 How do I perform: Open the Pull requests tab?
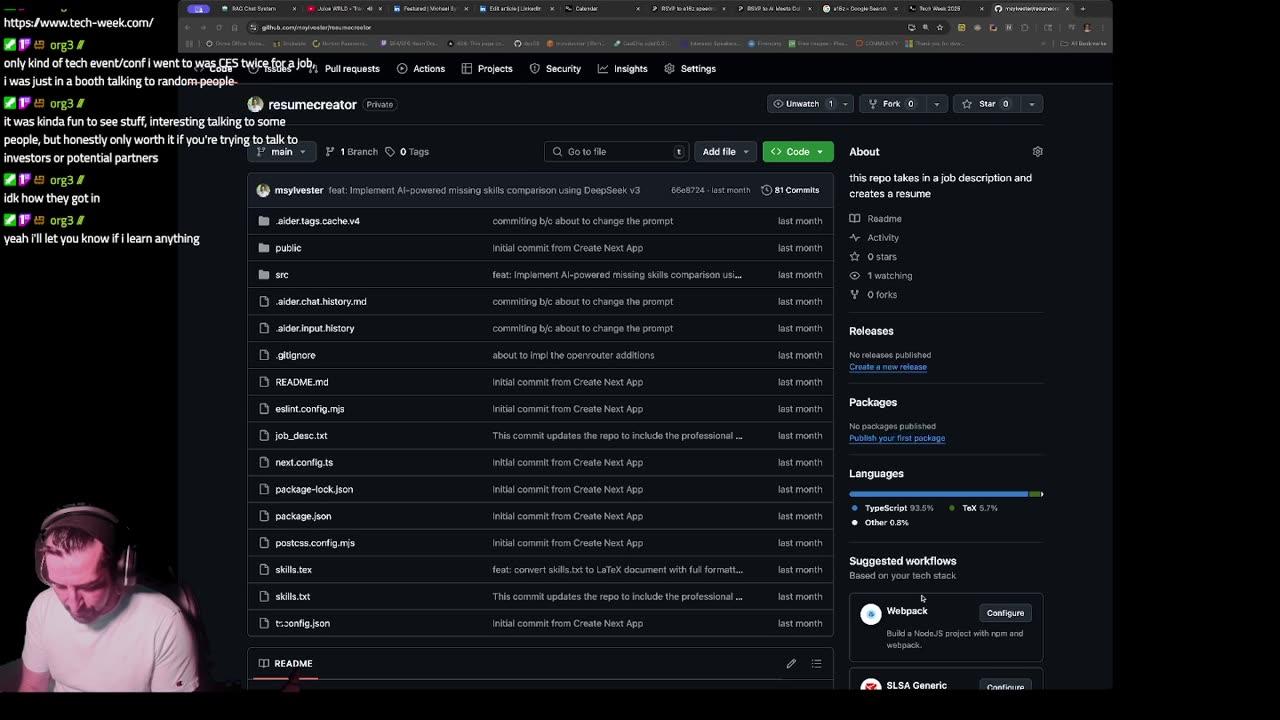click(343, 69)
